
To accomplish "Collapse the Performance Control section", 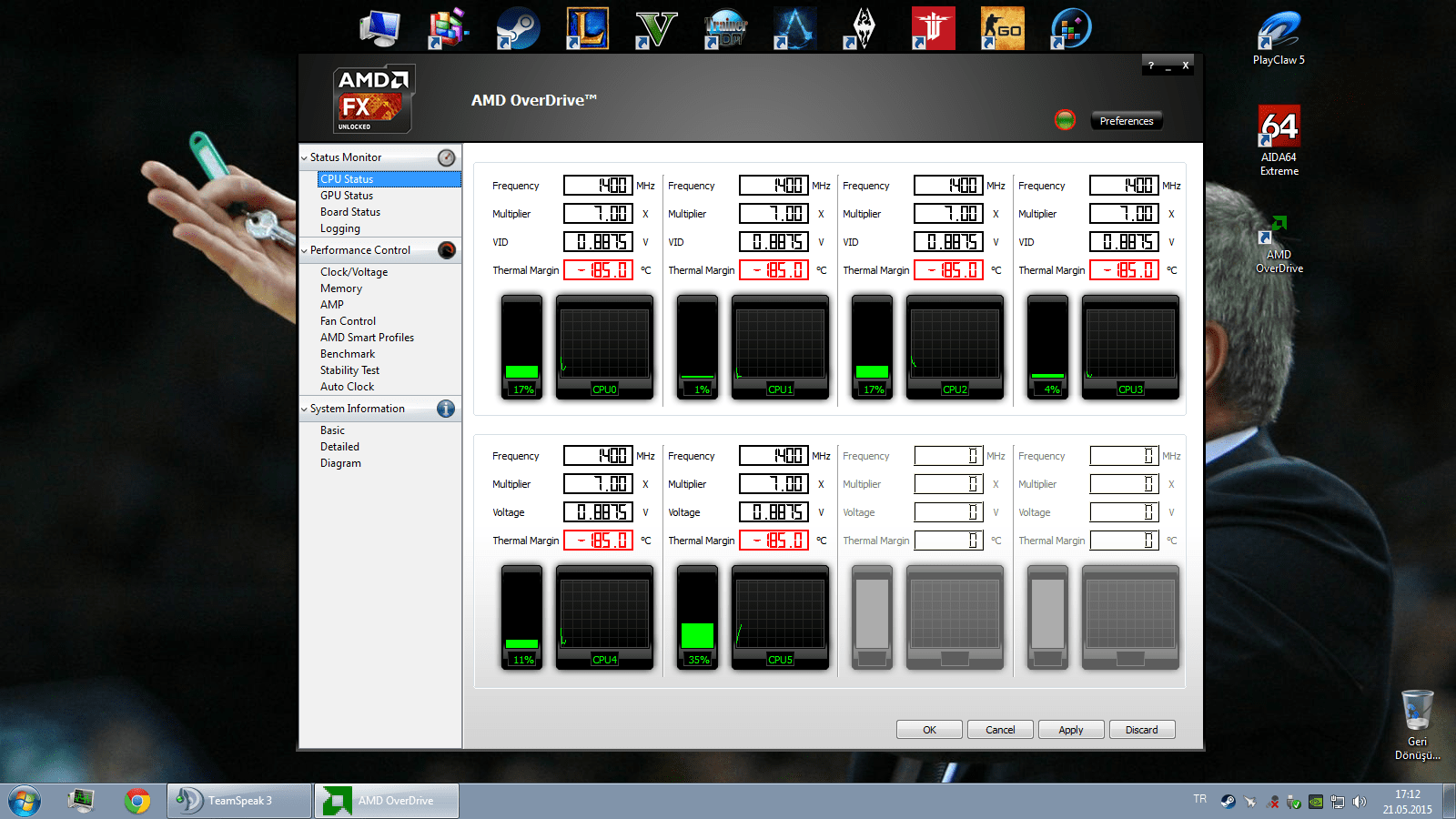I will click(x=305, y=251).
